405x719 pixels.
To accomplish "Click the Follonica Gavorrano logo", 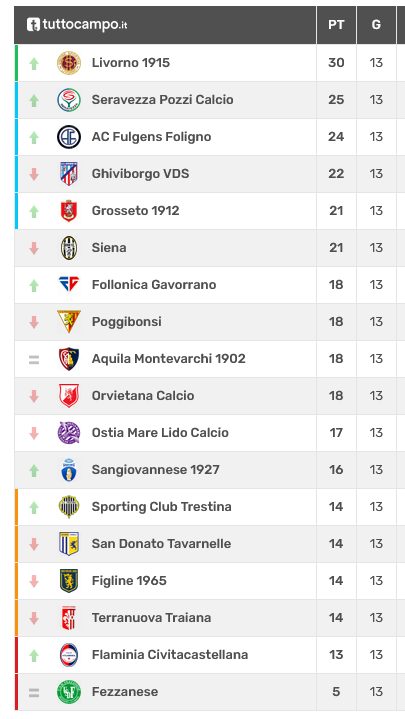I will pos(69,284).
